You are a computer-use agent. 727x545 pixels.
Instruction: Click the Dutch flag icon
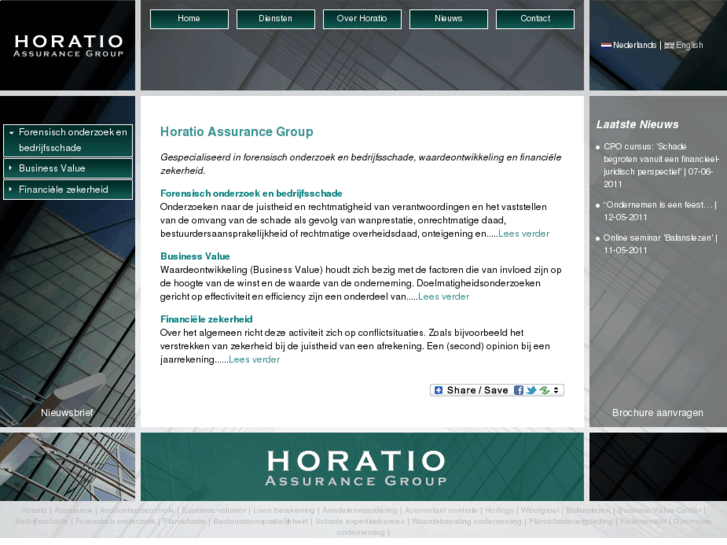click(x=606, y=45)
